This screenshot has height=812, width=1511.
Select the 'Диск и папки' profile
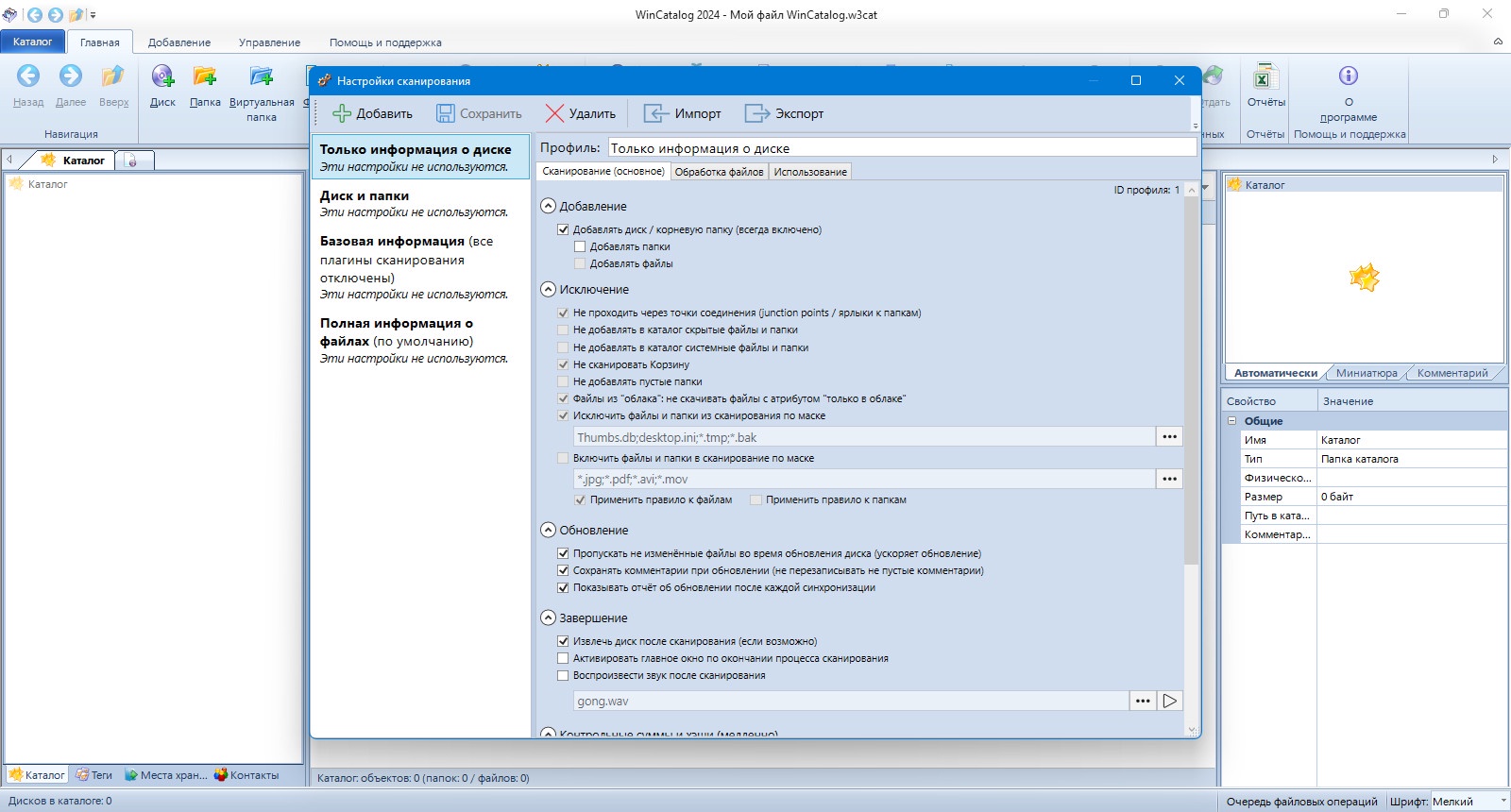click(420, 203)
